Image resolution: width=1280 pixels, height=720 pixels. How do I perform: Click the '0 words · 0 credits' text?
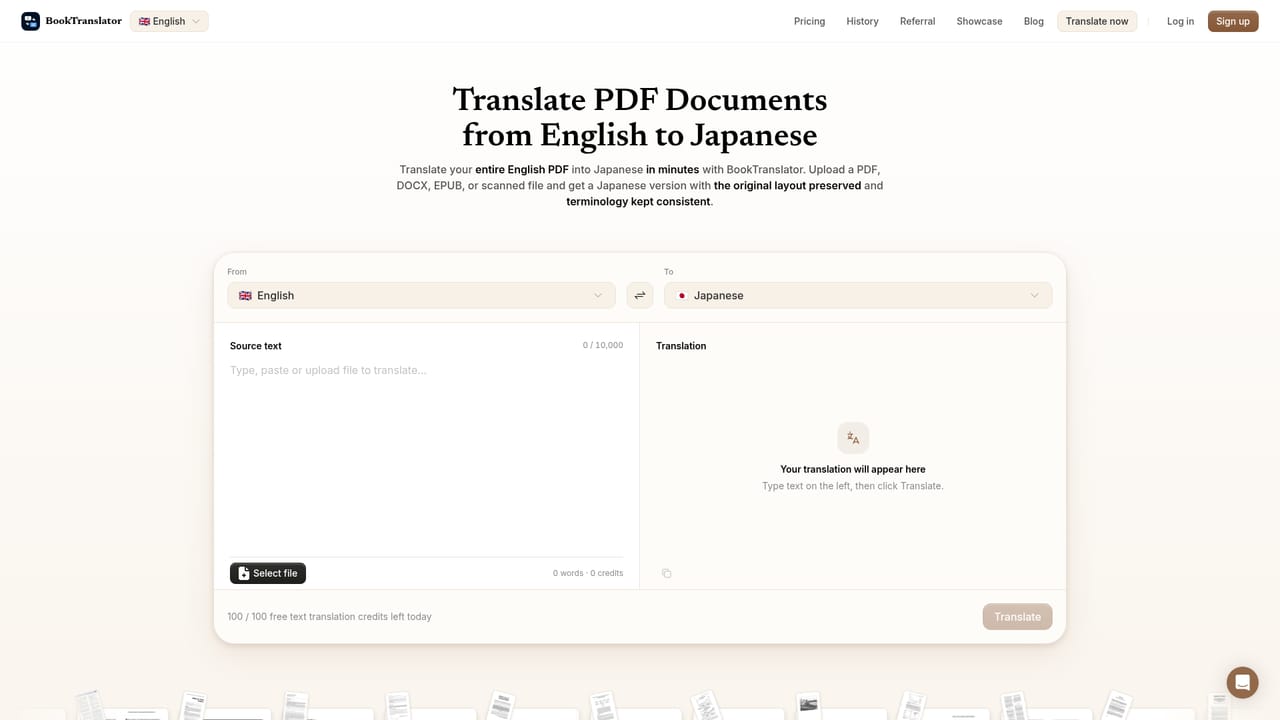point(588,573)
